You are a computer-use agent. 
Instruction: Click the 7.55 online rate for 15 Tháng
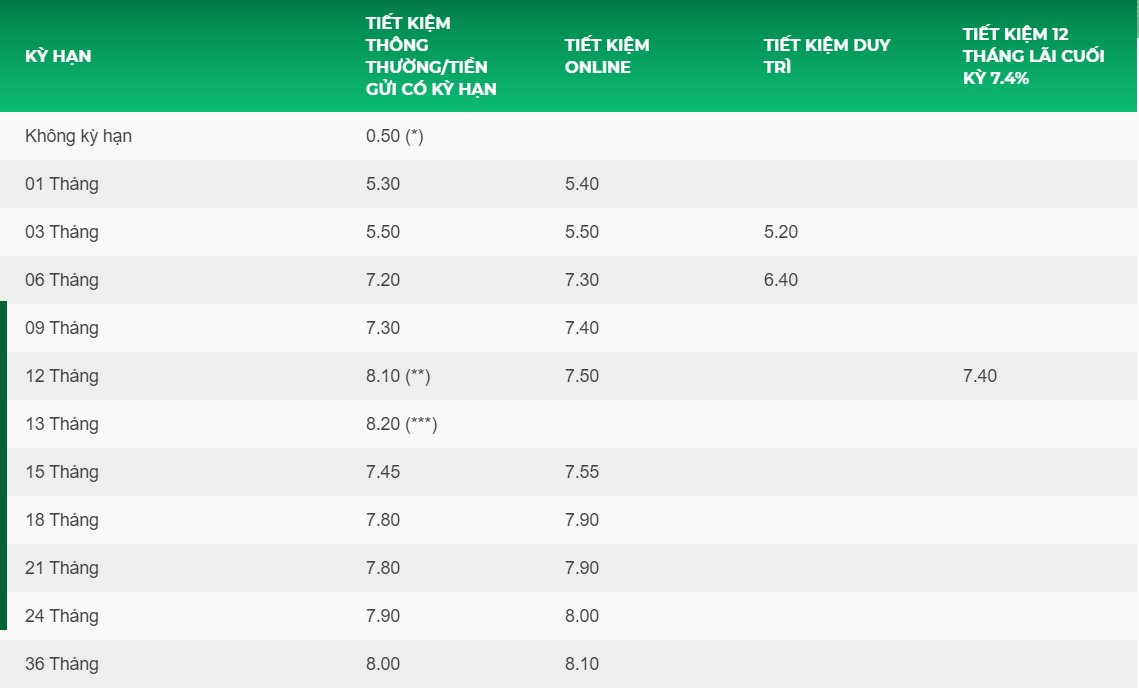[582, 472]
